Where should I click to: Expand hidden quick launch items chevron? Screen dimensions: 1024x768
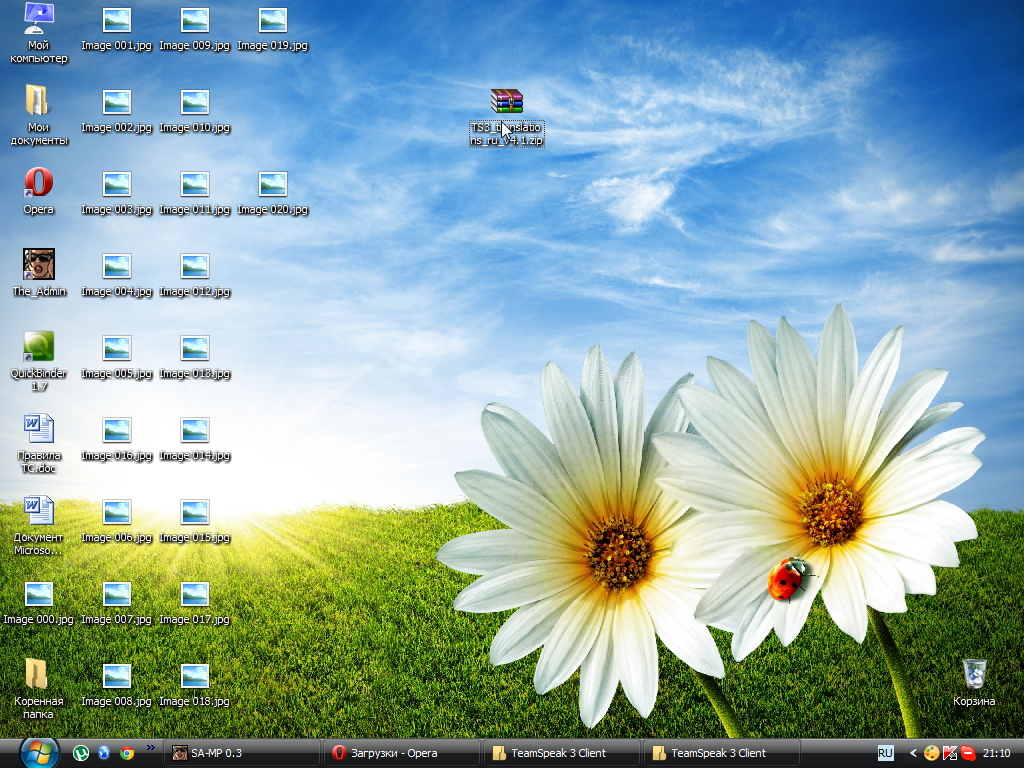click(x=151, y=748)
